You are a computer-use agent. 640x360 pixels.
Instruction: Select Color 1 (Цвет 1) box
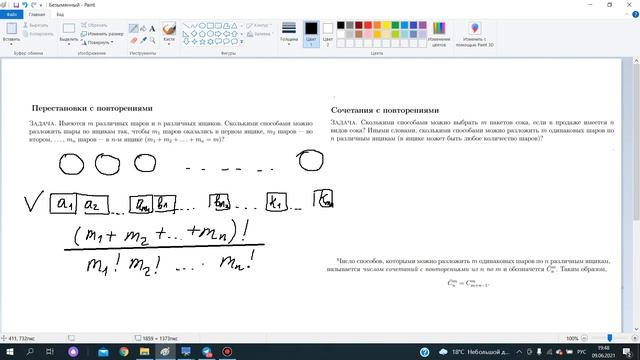[311, 34]
